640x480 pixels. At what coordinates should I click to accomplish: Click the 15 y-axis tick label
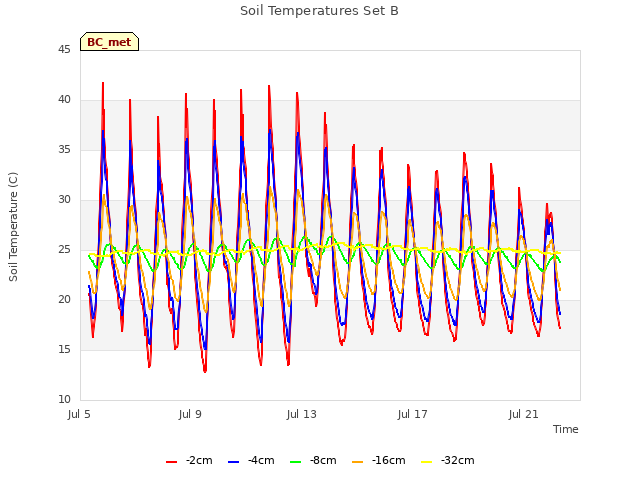pyautogui.click(x=64, y=350)
